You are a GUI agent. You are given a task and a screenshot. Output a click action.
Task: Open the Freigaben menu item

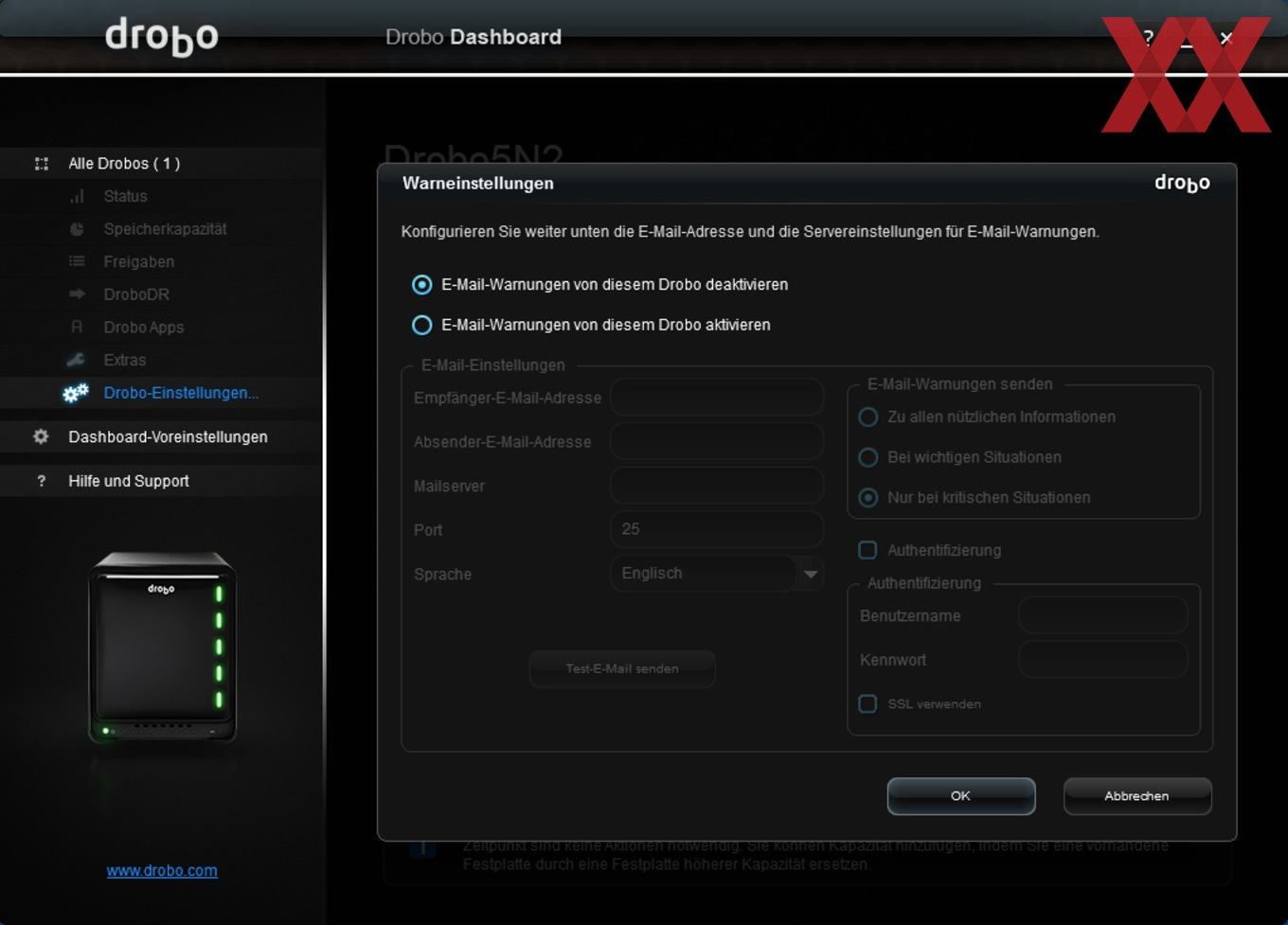pos(138,261)
